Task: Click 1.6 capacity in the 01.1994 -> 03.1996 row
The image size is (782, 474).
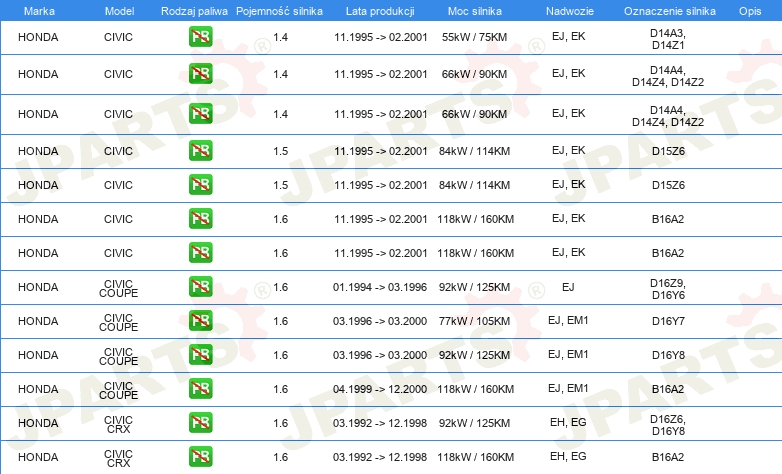Action: 280,287
